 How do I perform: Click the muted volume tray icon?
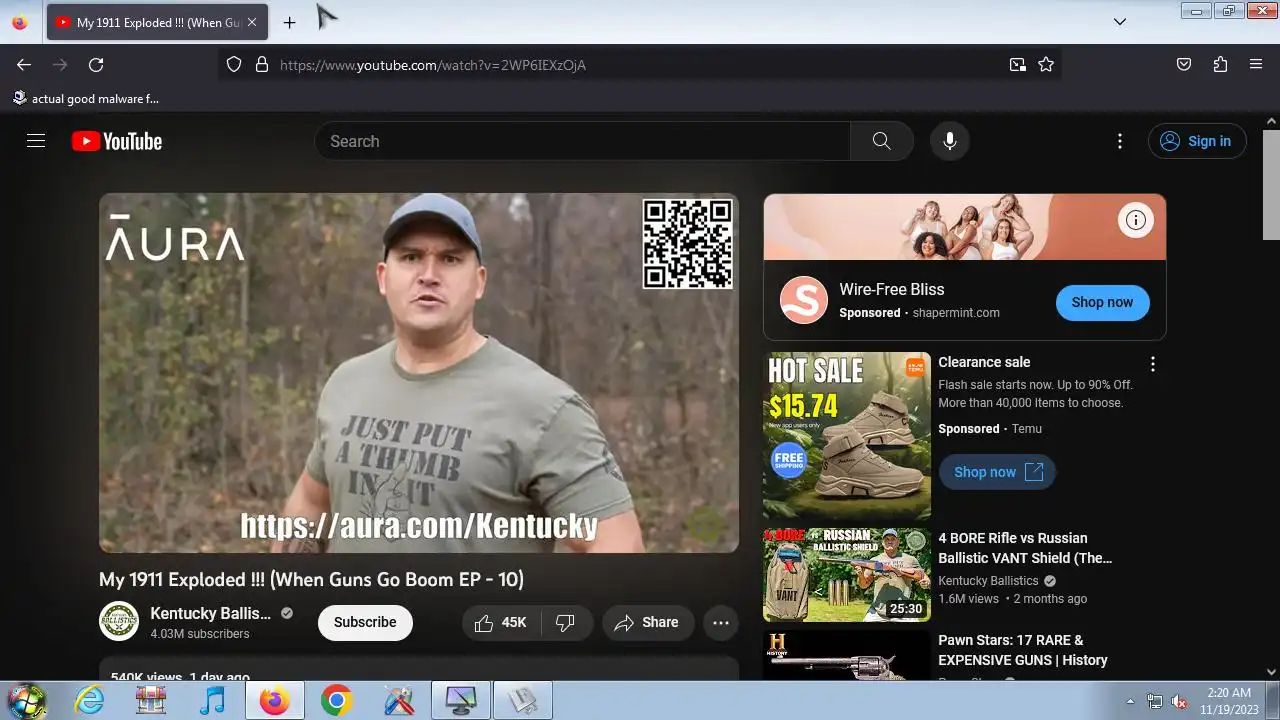tap(1179, 701)
